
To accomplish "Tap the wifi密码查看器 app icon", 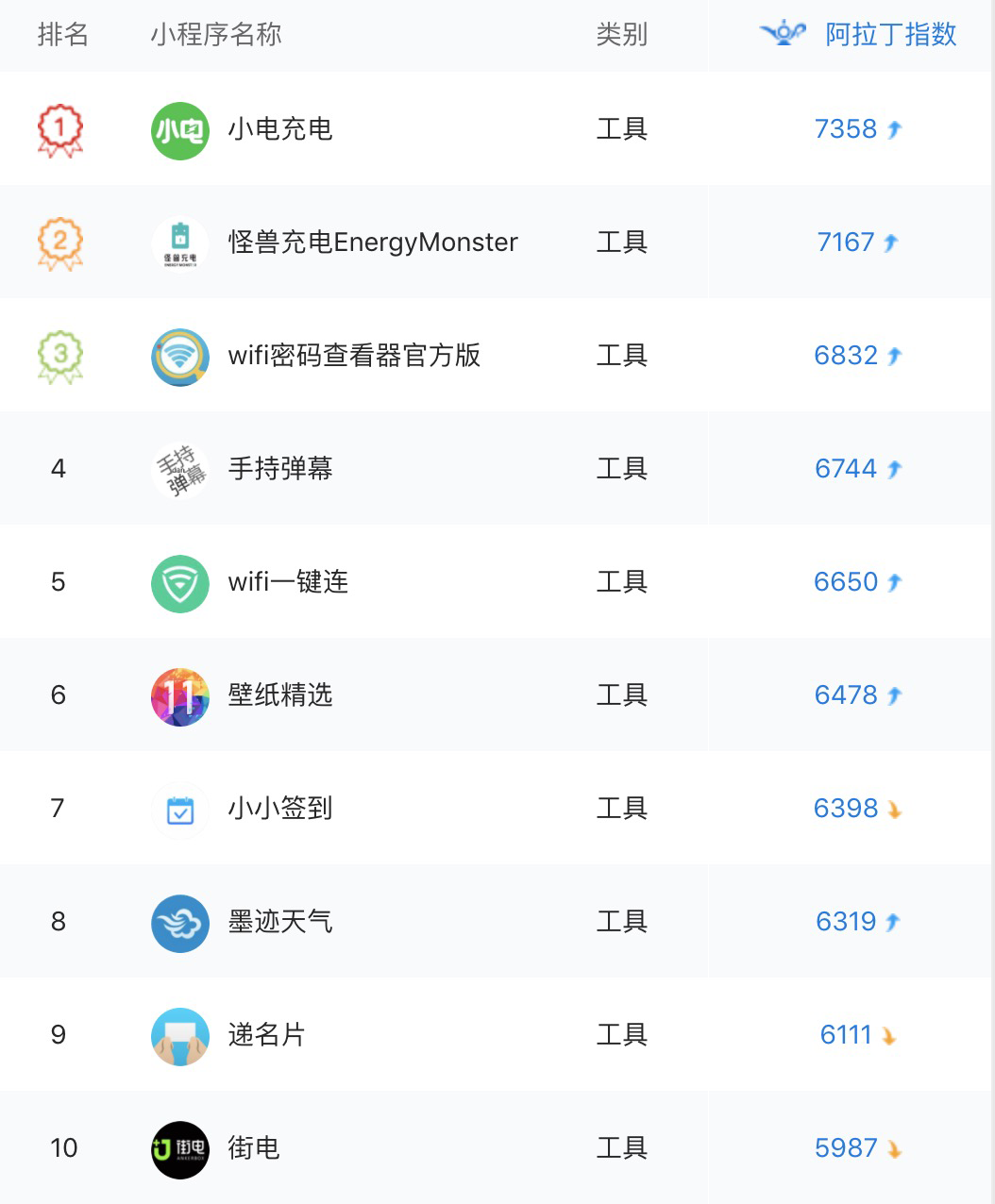I will [x=179, y=357].
